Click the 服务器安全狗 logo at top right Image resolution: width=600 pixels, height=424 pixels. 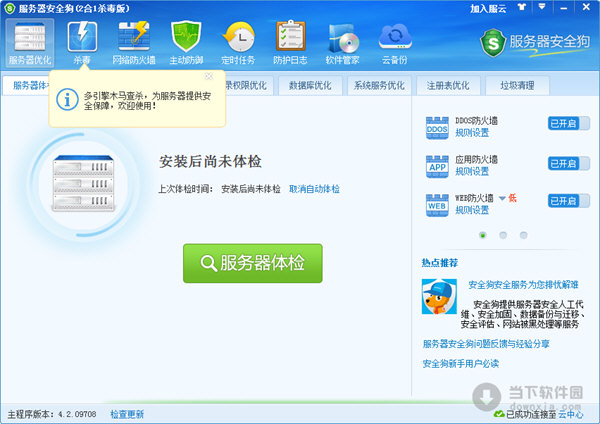click(535, 42)
